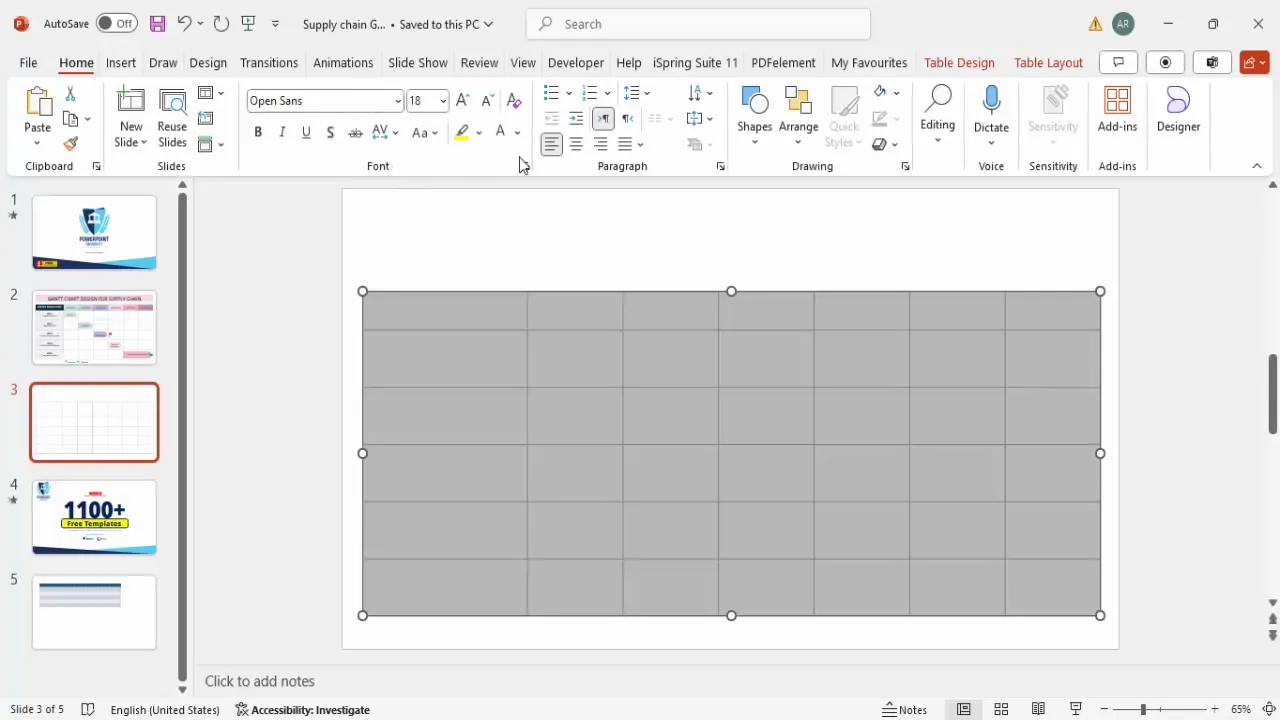1280x720 pixels.
Task: Go to Table Layout tab
Action: [1048, 62]
